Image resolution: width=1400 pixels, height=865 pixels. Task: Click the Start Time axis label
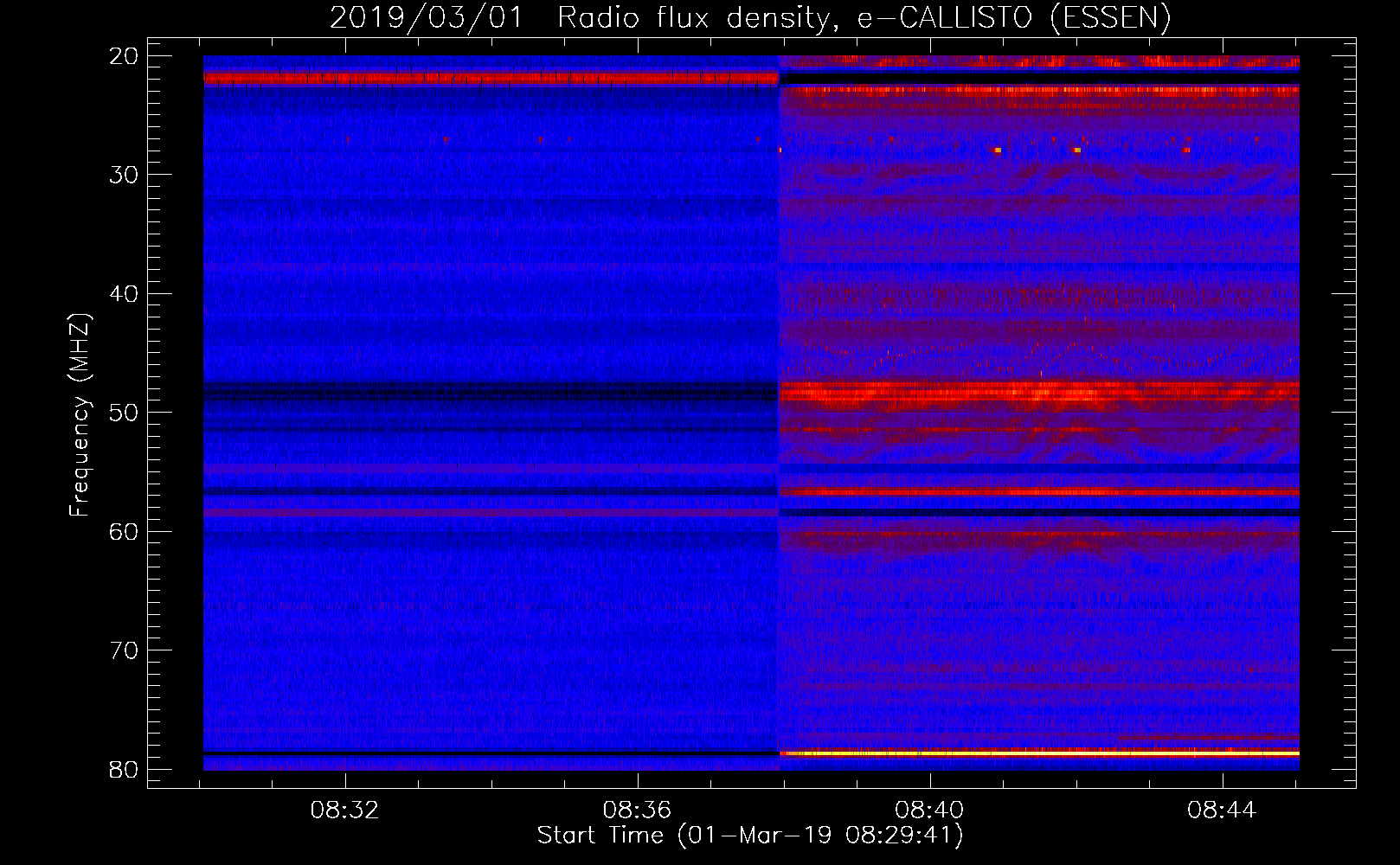tap(750, 836)
